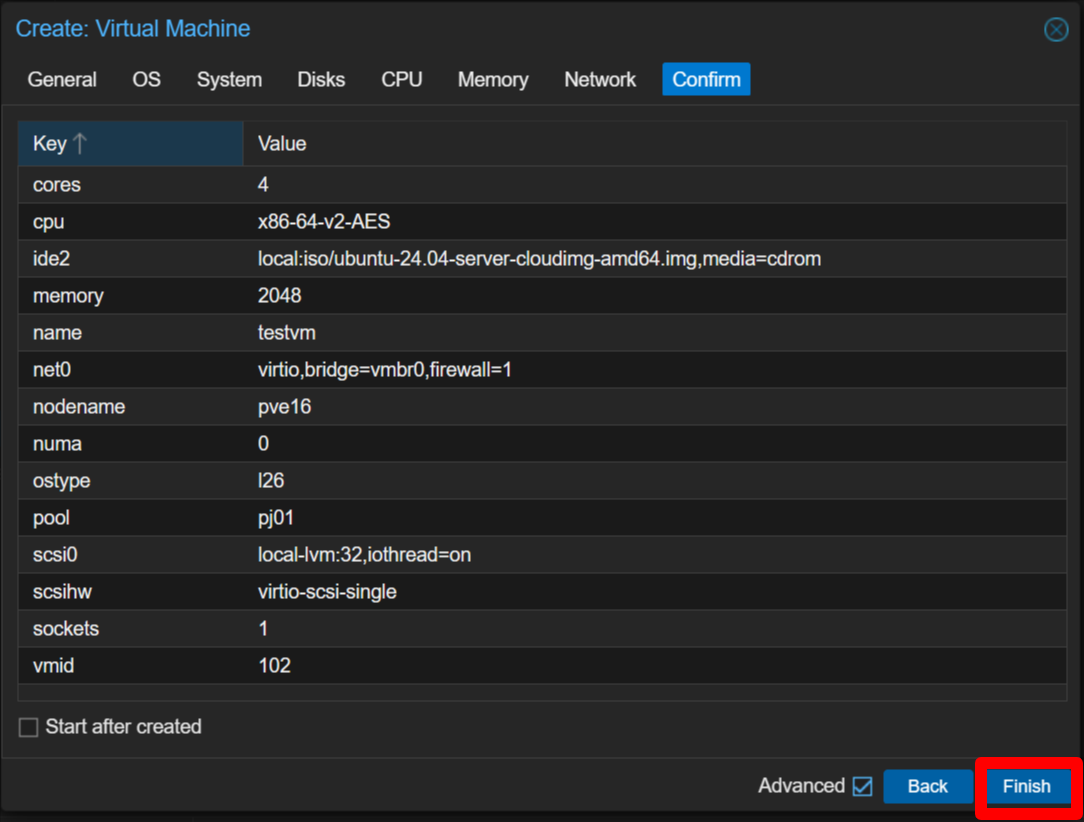Click the Finish button
Screen dimensions: 1084x822
(x=1026, y=787)
